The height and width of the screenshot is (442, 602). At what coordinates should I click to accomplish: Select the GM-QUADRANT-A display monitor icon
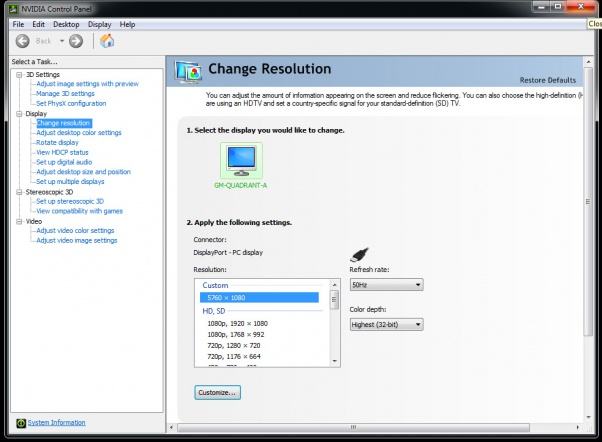(241, 161)
